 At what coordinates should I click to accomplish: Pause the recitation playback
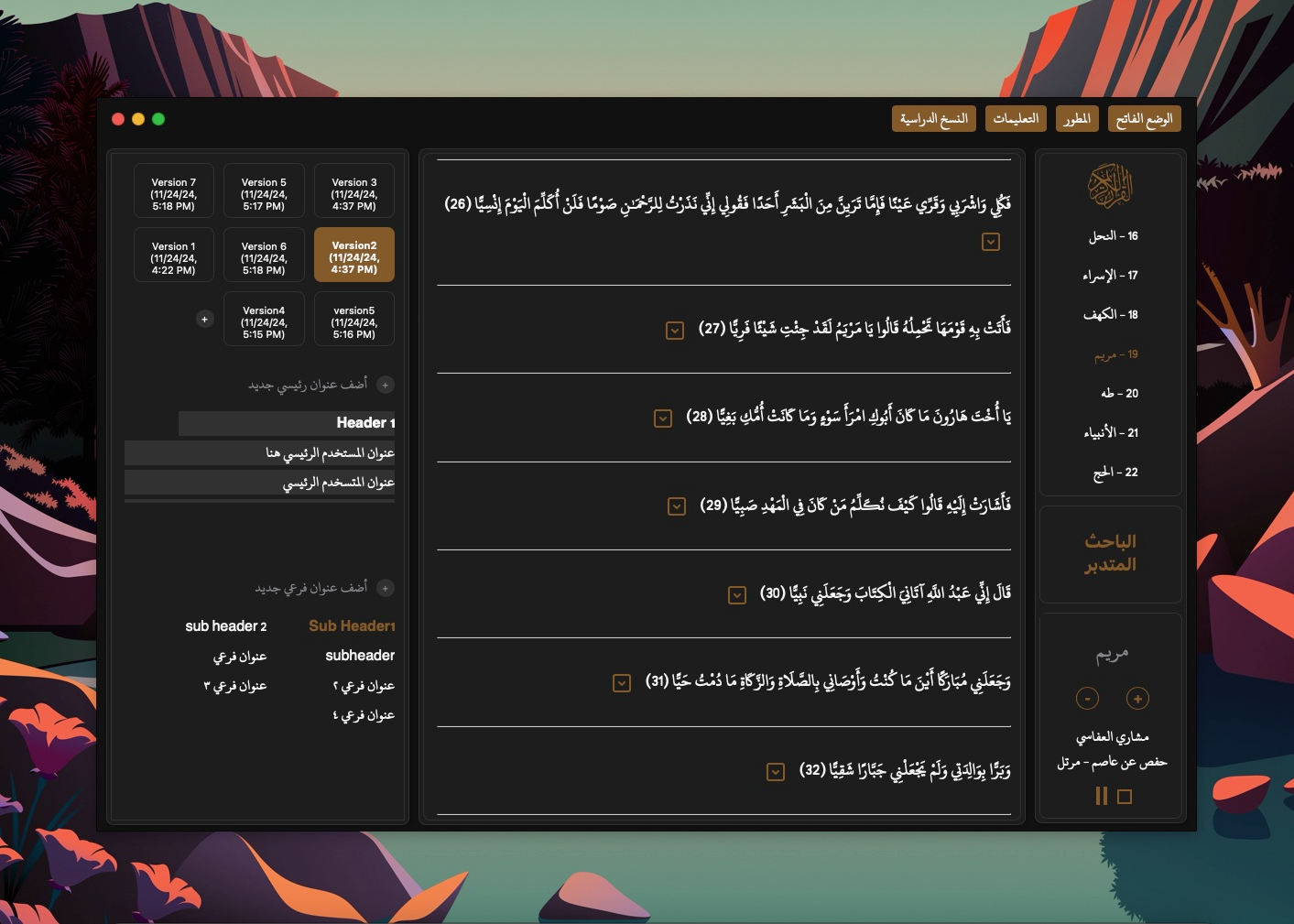(1102, 796)
